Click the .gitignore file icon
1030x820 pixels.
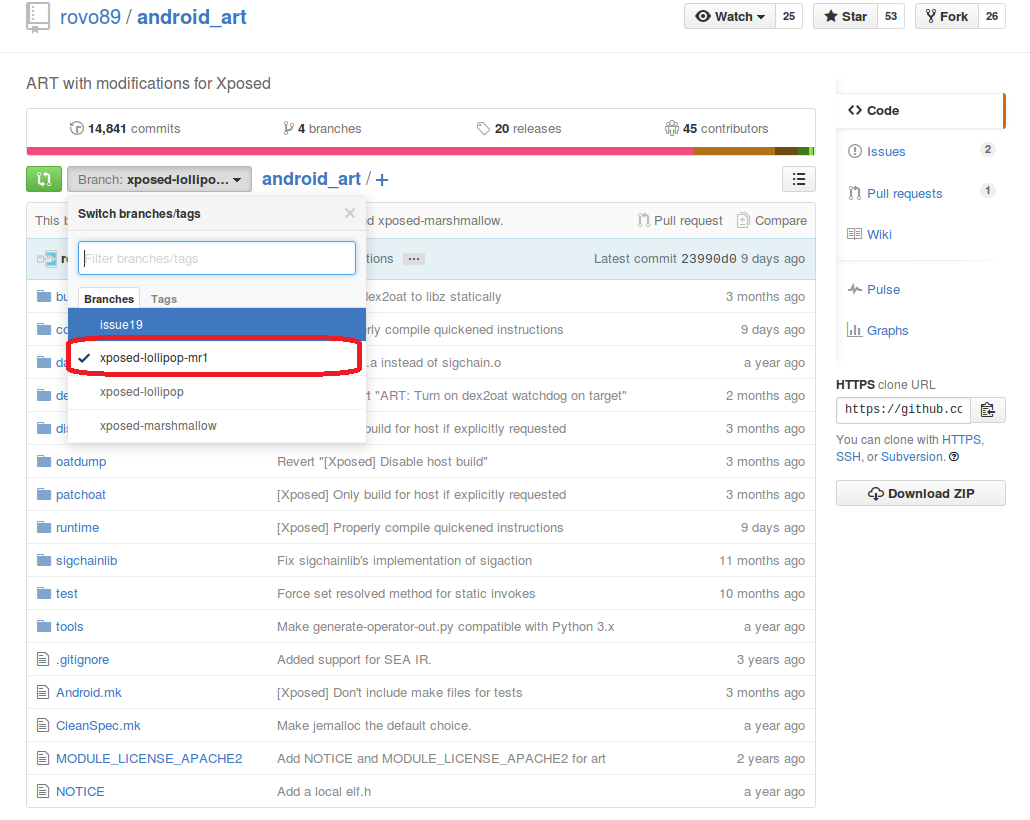click(43, 659)
